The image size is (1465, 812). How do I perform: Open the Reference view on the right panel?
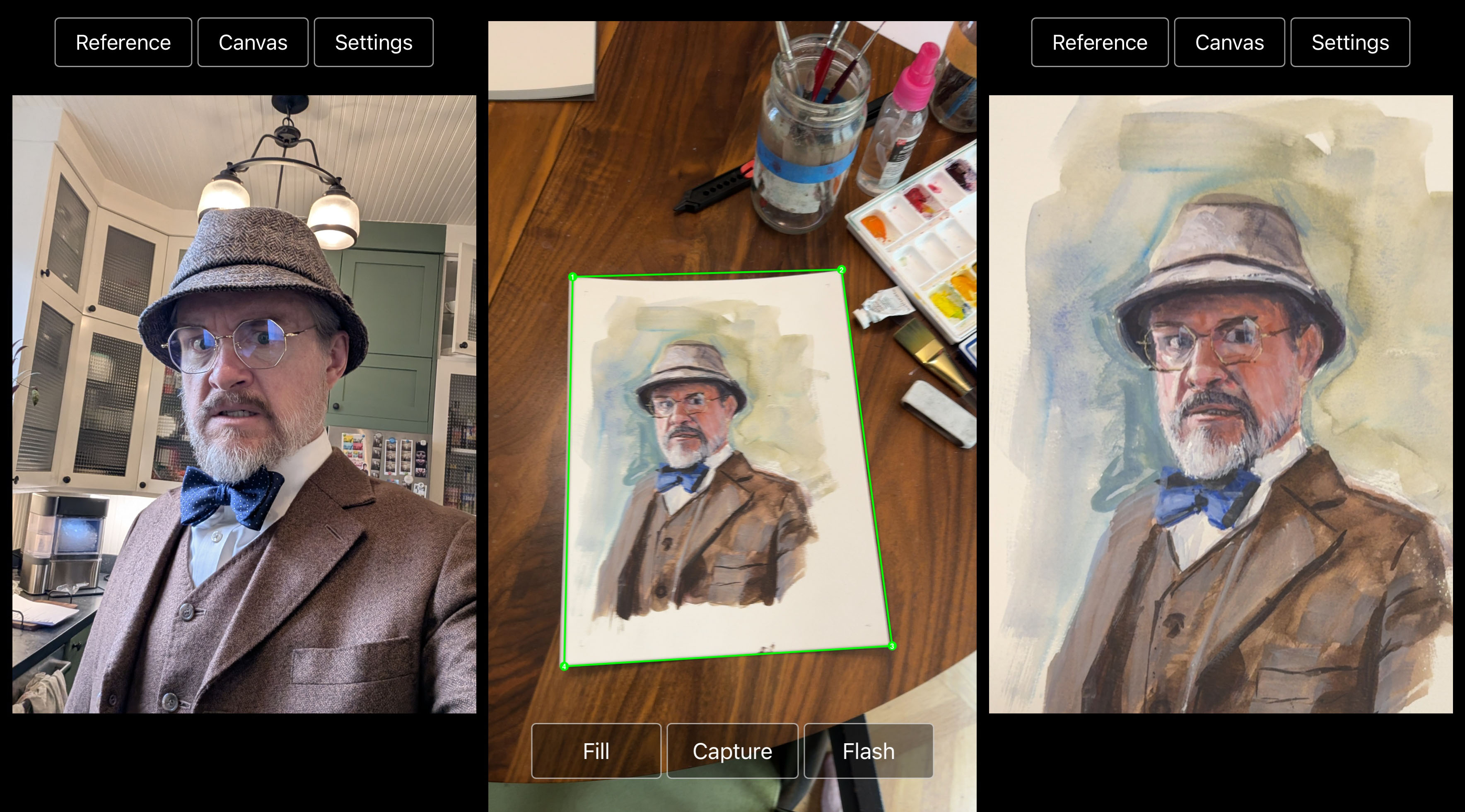point(1099,41)
